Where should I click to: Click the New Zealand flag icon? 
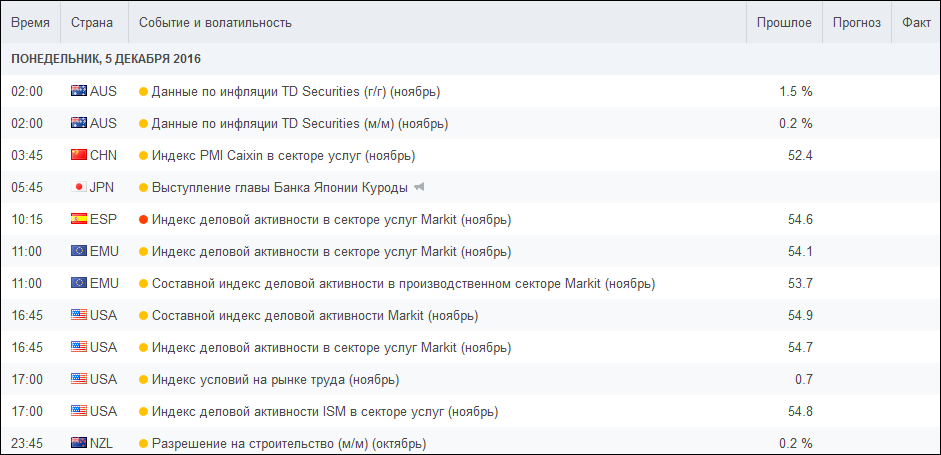pyautogui.click(x=78, y=443)
